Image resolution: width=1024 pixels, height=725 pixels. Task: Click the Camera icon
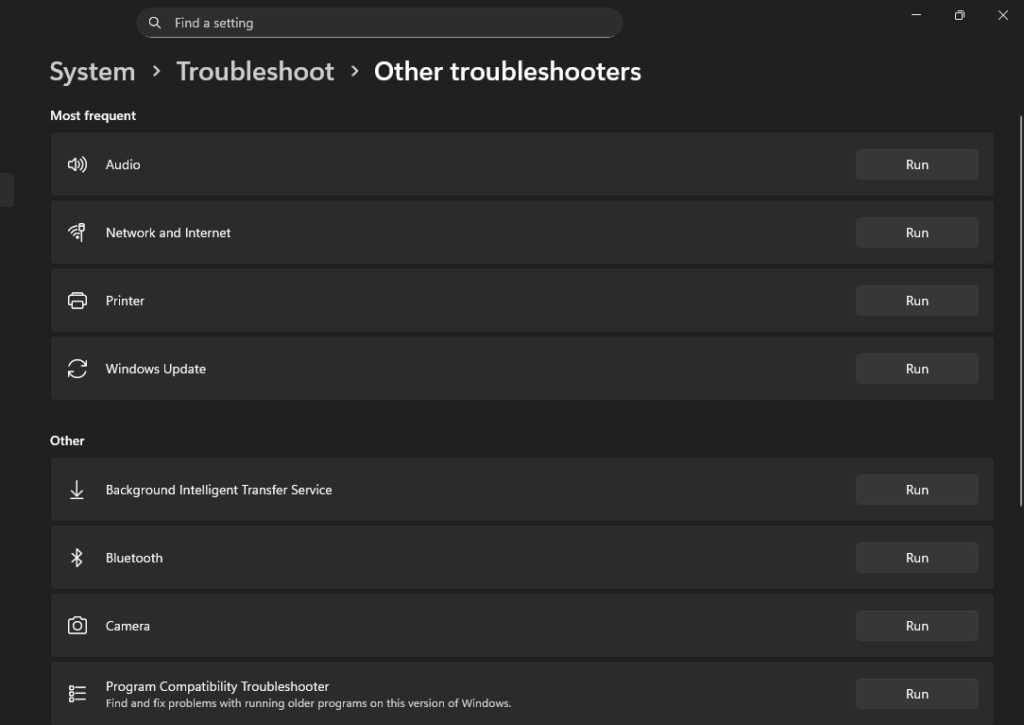77,625
